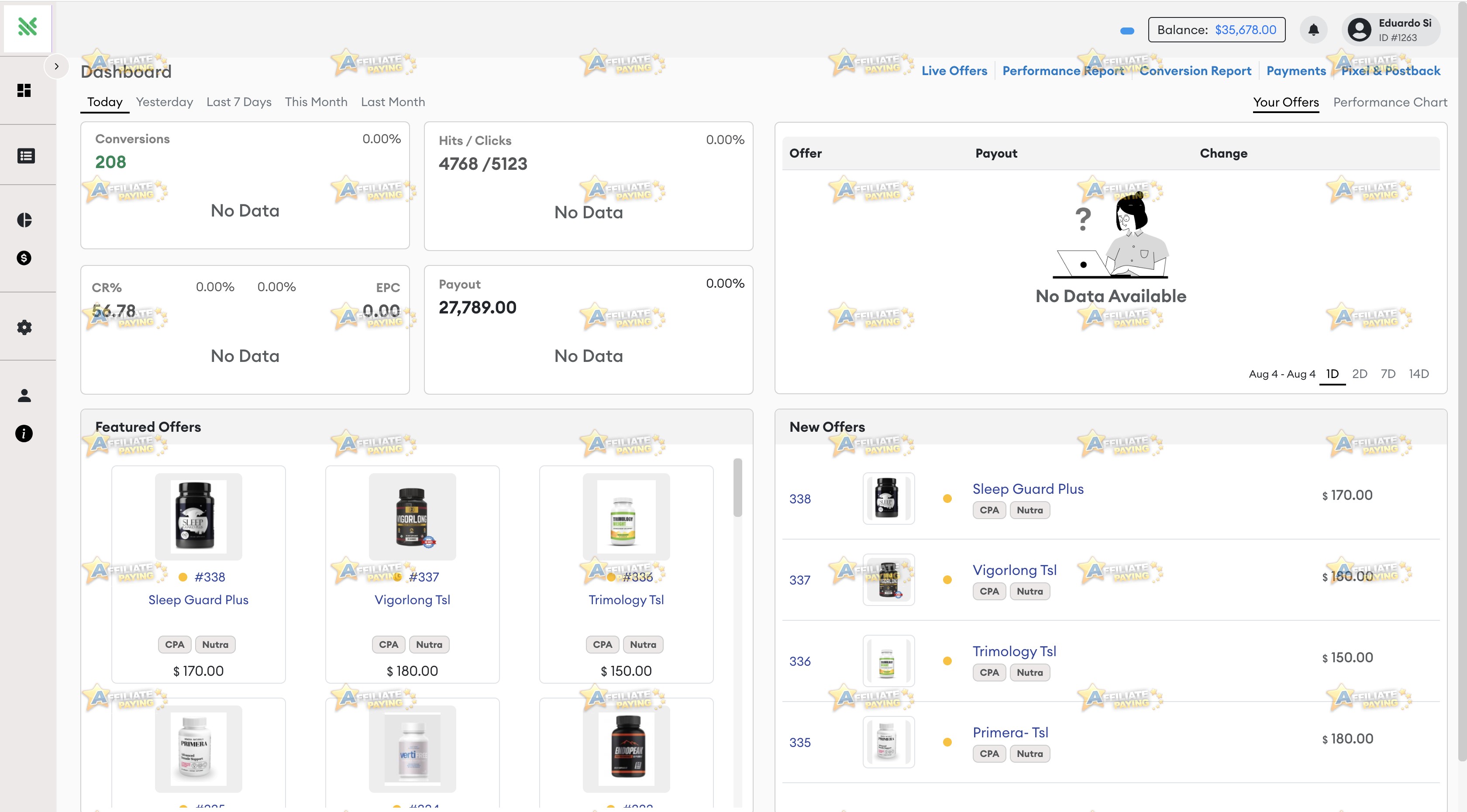Viewport: 1467px width, 812px height.
Task: Click the Conversions value 208
Action: click(110, 162)
